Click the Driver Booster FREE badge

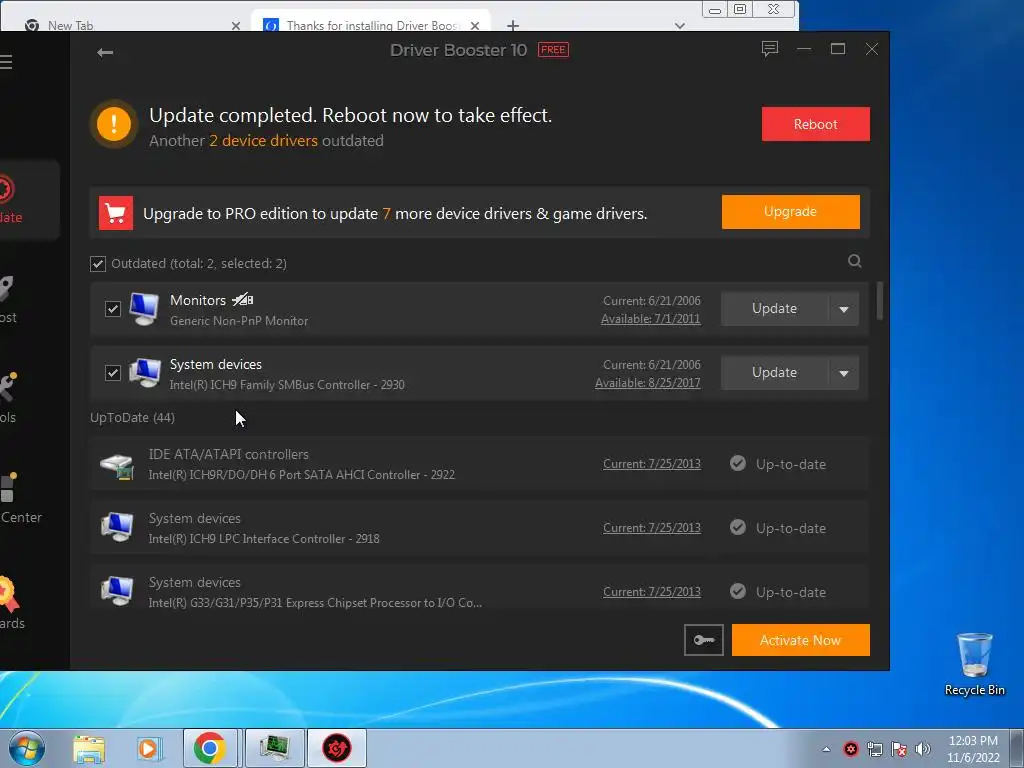pyautogui.click(x=553, y=50)
